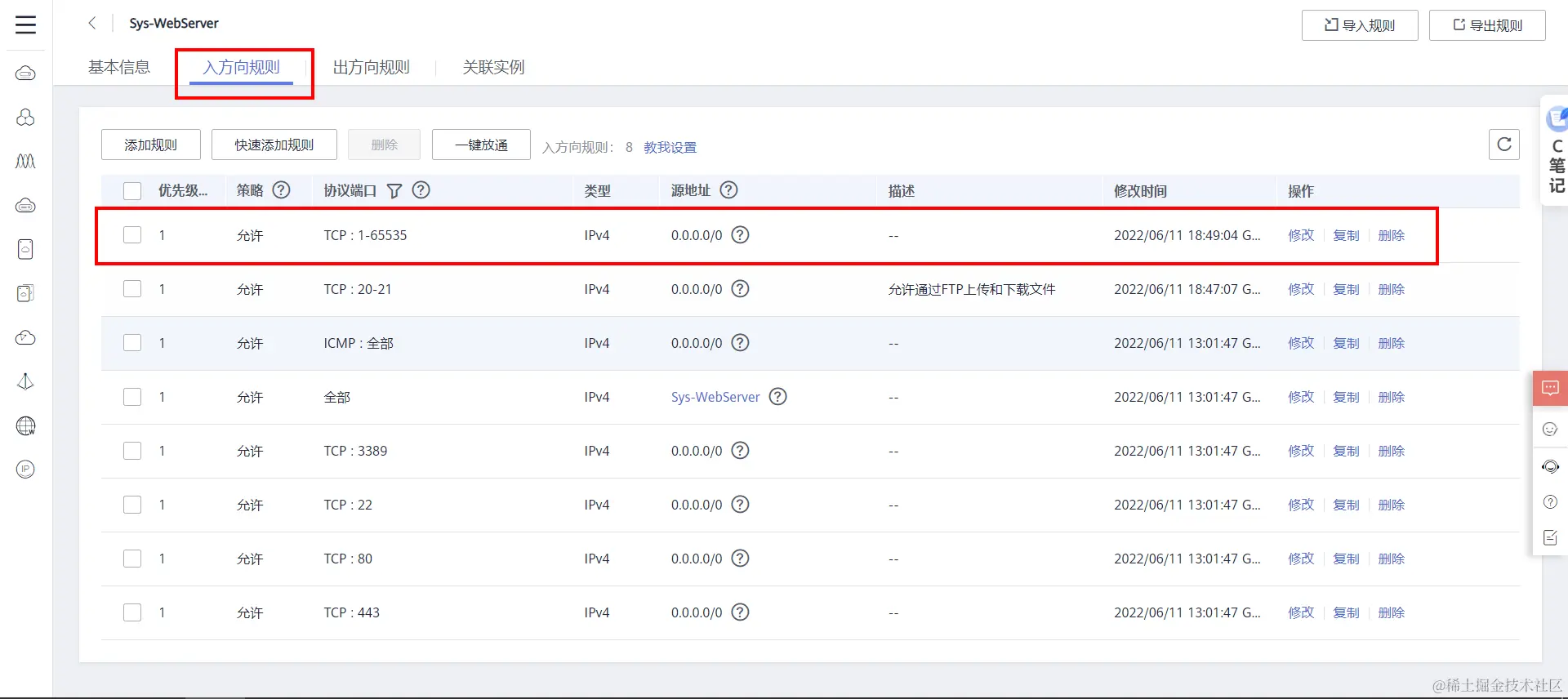Viewport: 1568px width, 699px height.
Task: Check the TCP : 443 rule checkbox
Action: 132,612
